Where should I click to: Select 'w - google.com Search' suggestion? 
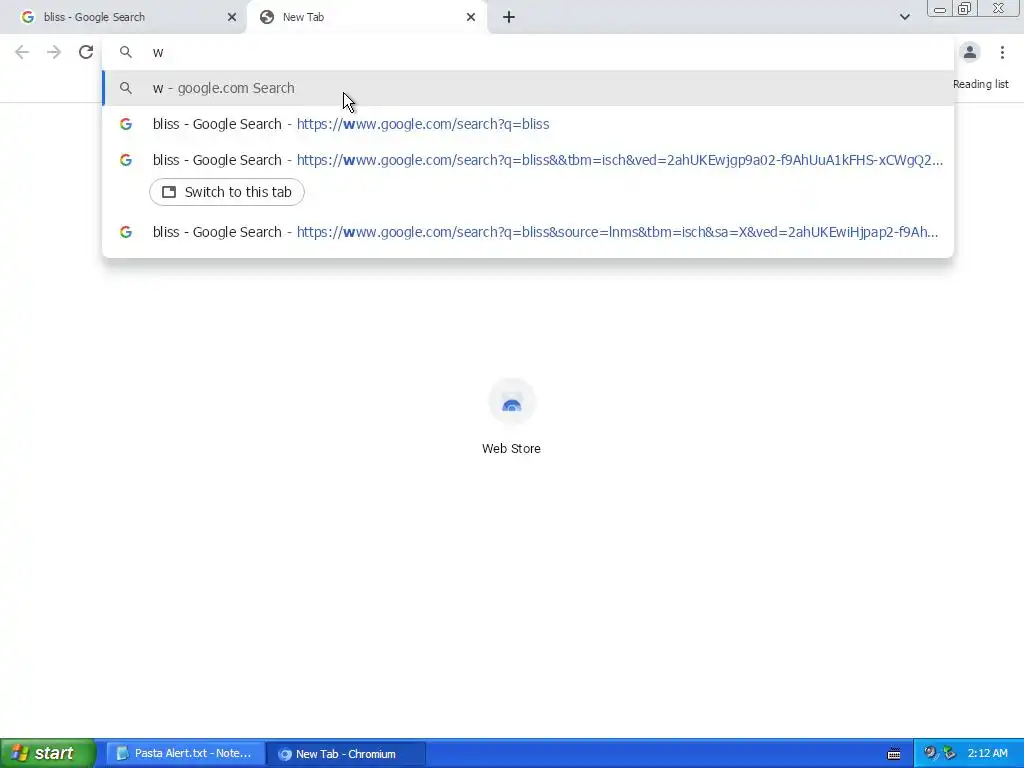click(x=528, y=88)
